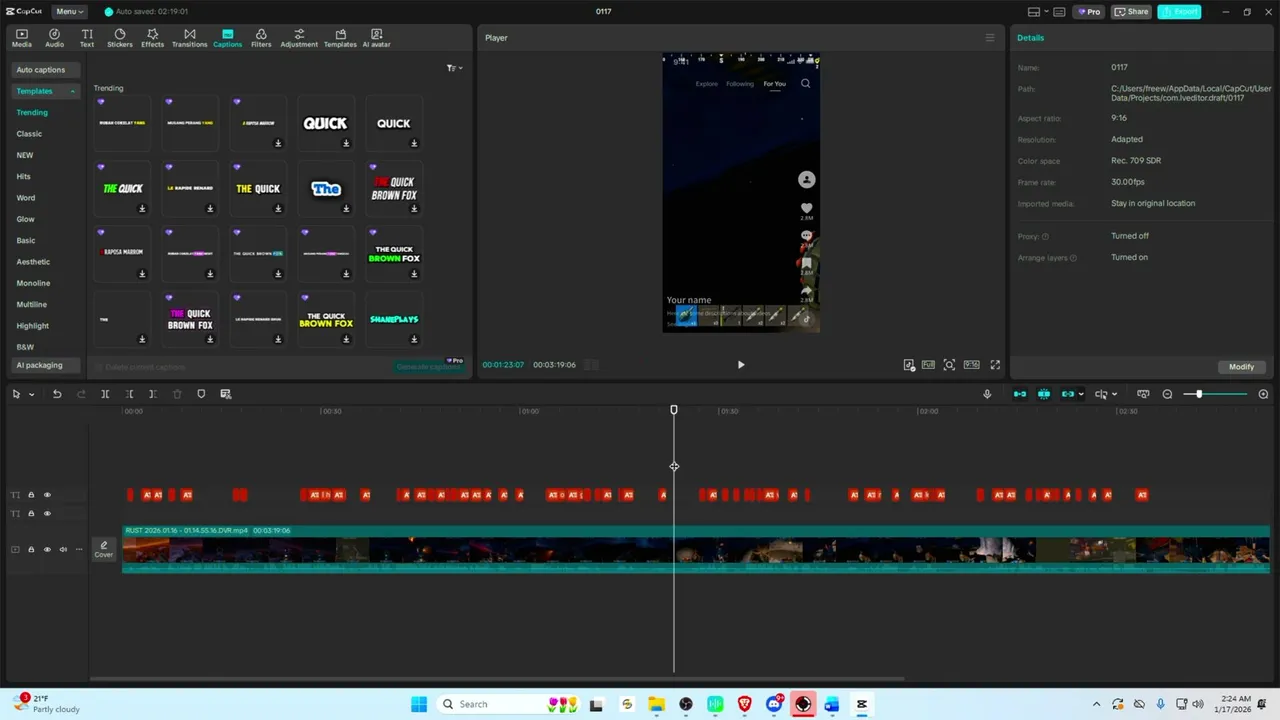
Task: Lock the main video track
Action: pos(31,549)
